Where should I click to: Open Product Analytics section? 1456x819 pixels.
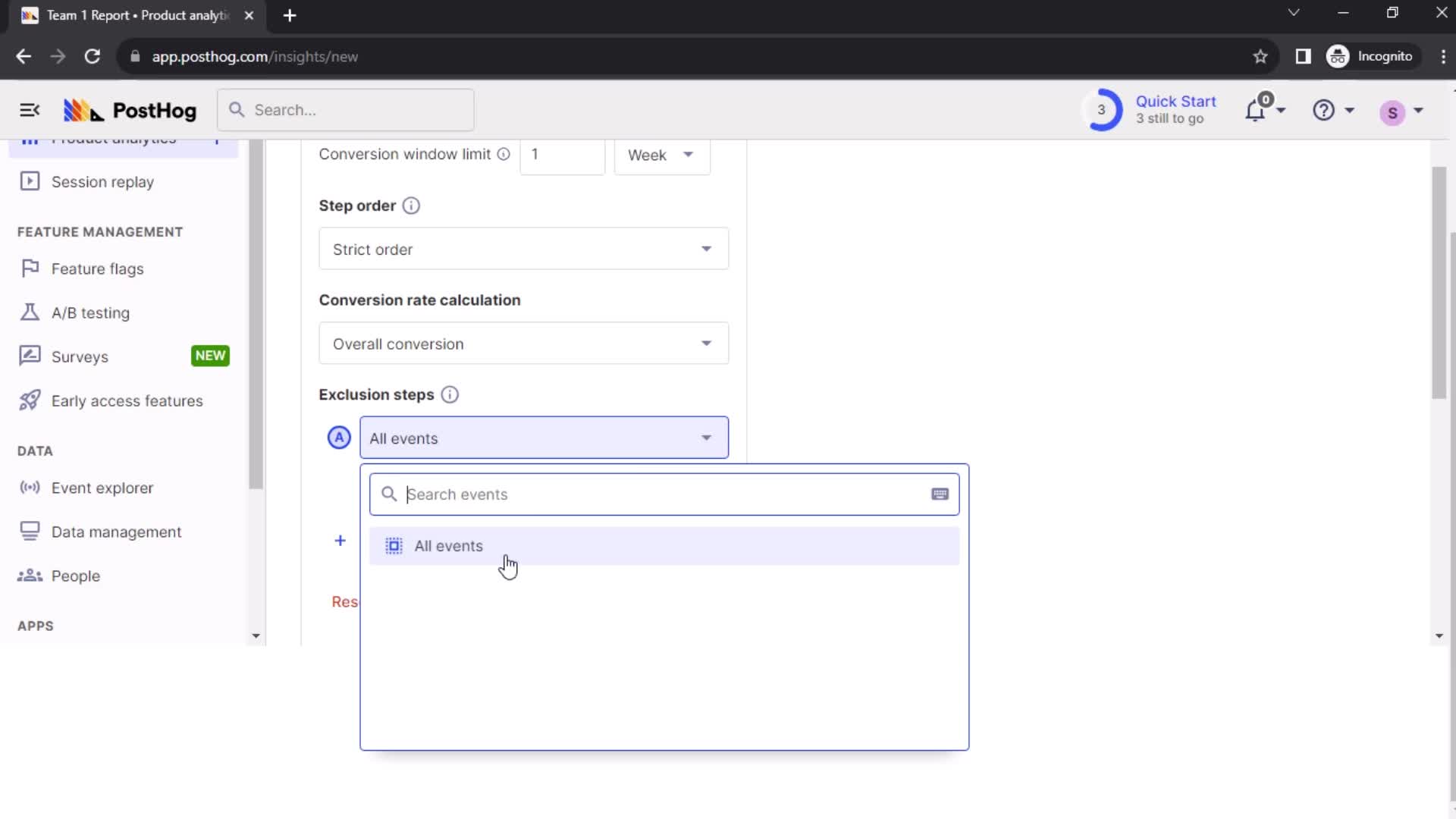(112, 139)
